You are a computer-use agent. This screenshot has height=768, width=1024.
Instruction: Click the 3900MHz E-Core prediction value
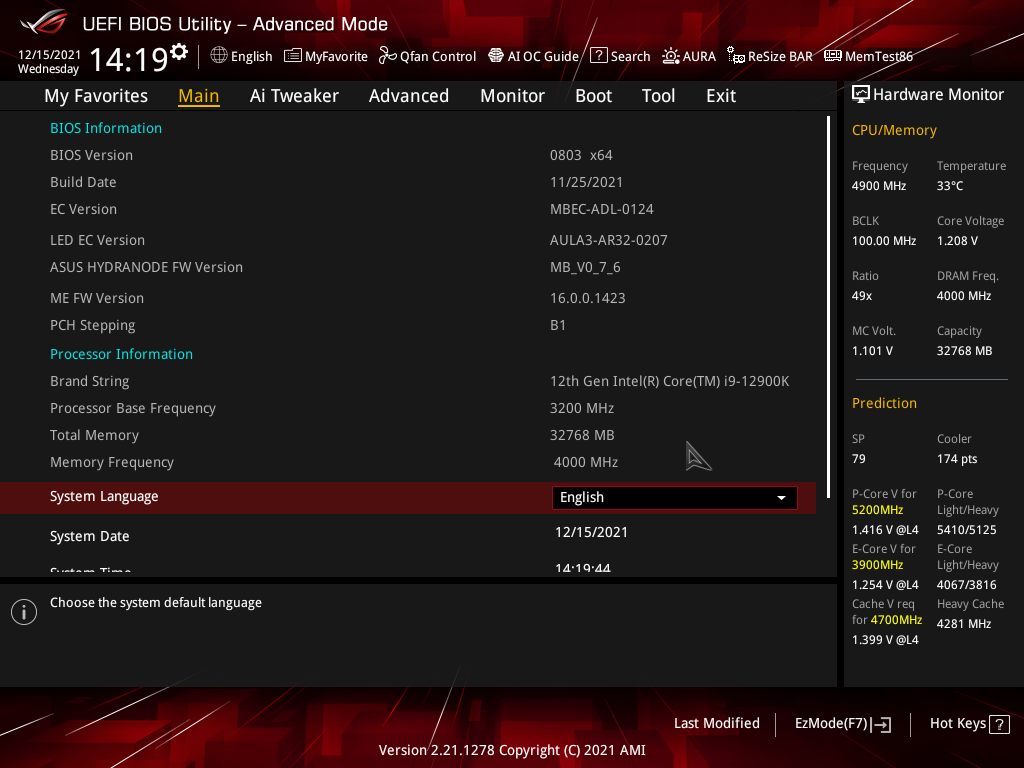point(877,565)
